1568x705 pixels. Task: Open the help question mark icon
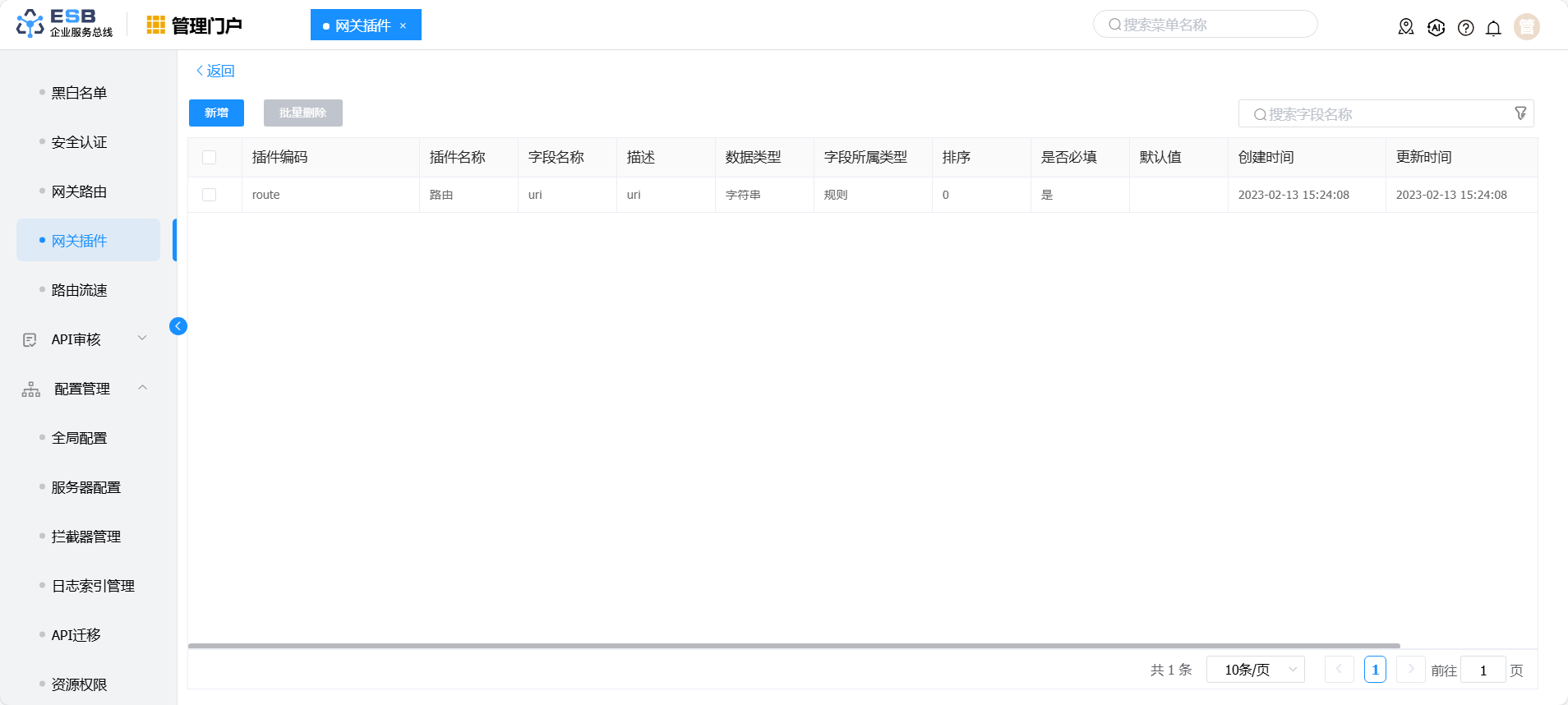[x=1465, y=28]
